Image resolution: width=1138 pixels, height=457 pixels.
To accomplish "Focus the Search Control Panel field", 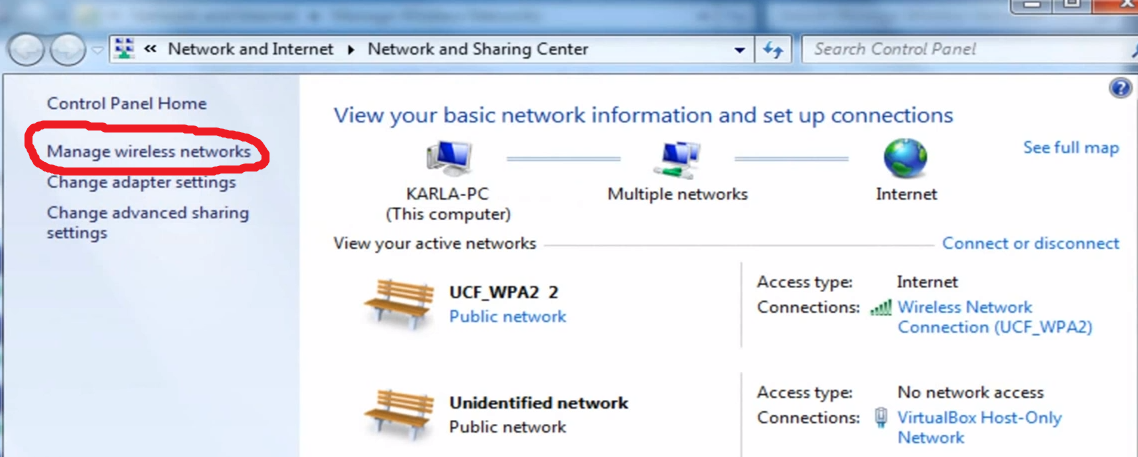I will (x=960, y=49).
